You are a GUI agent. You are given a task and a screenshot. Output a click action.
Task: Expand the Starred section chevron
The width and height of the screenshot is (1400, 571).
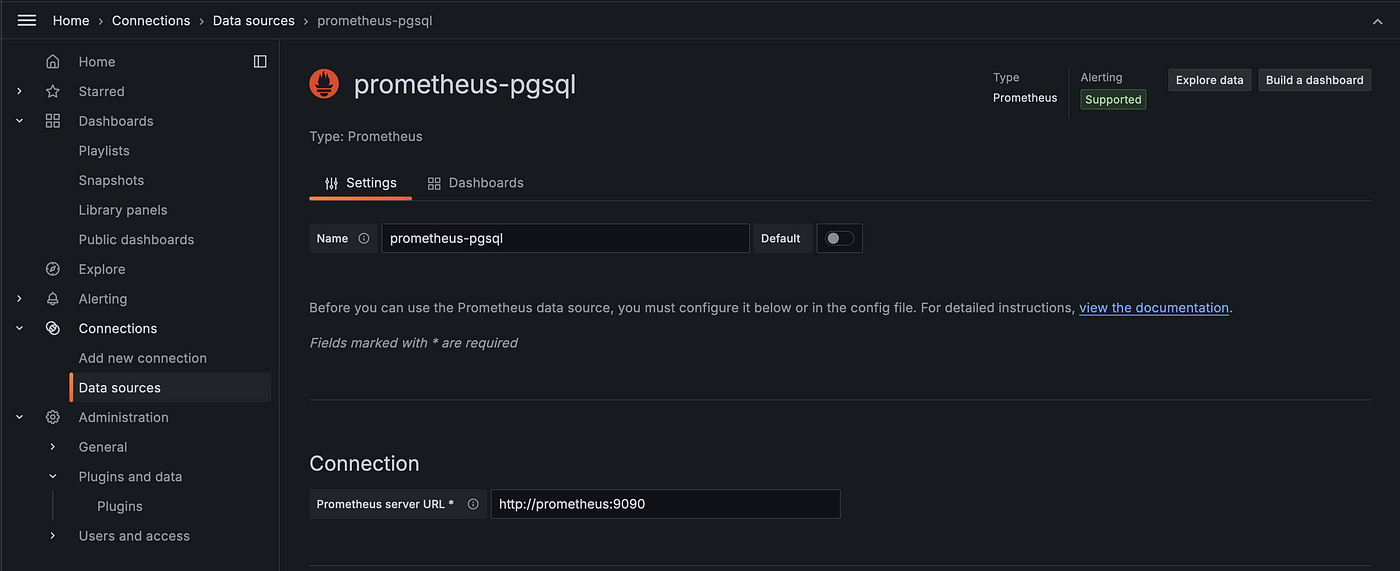[x=19, y=91]
